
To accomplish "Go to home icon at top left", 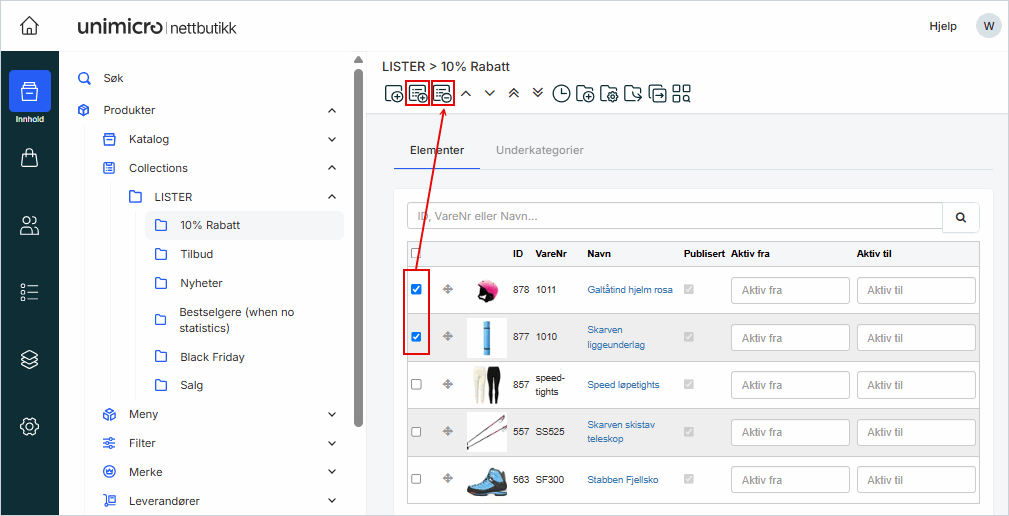I will pyautogui.click(x=29, y=26).
